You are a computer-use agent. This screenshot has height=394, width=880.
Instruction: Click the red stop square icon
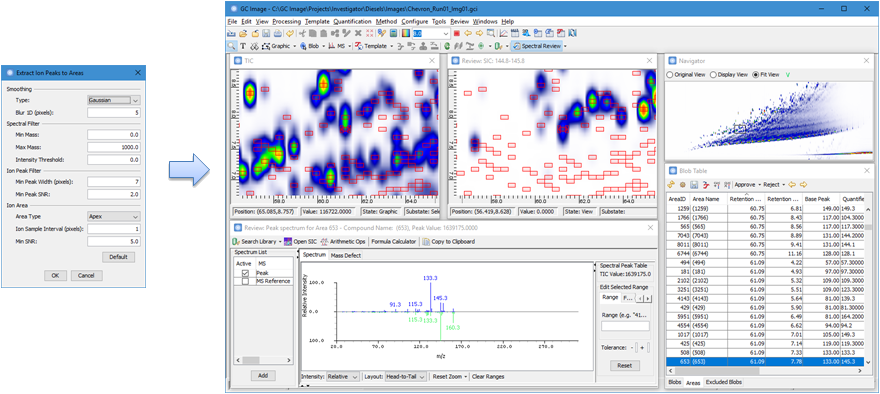[457, 34]
